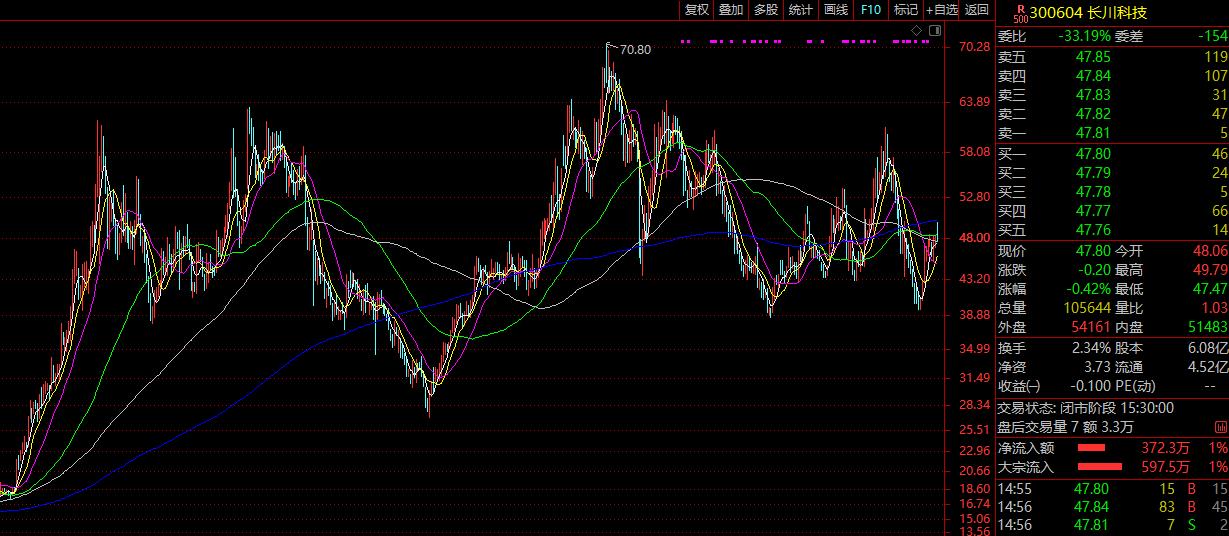
Task: Click the 20.66 price axis label
Action: pyautogui.click(x=973, y=470)
